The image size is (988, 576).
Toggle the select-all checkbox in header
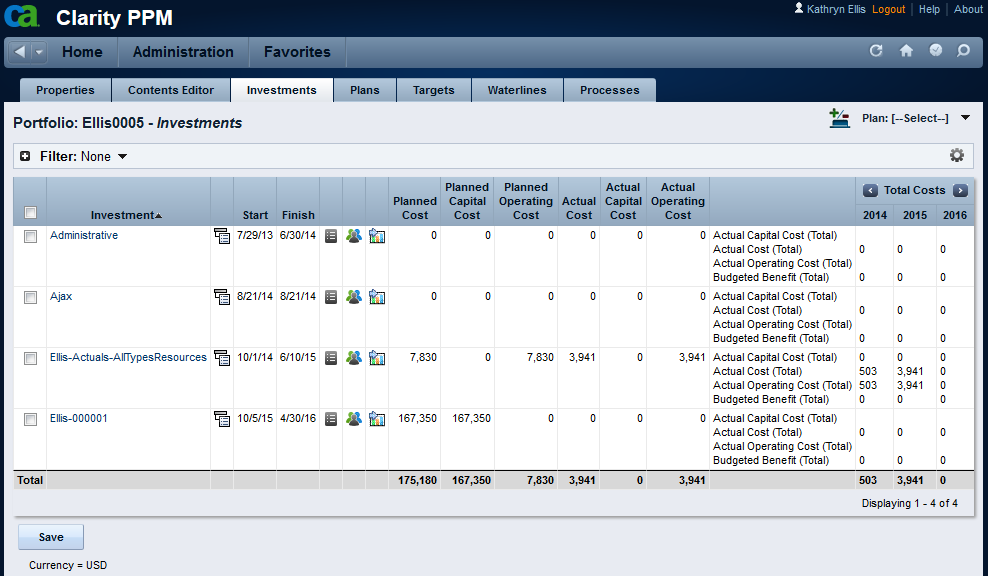pyautogui.click(x=30, y=212)
